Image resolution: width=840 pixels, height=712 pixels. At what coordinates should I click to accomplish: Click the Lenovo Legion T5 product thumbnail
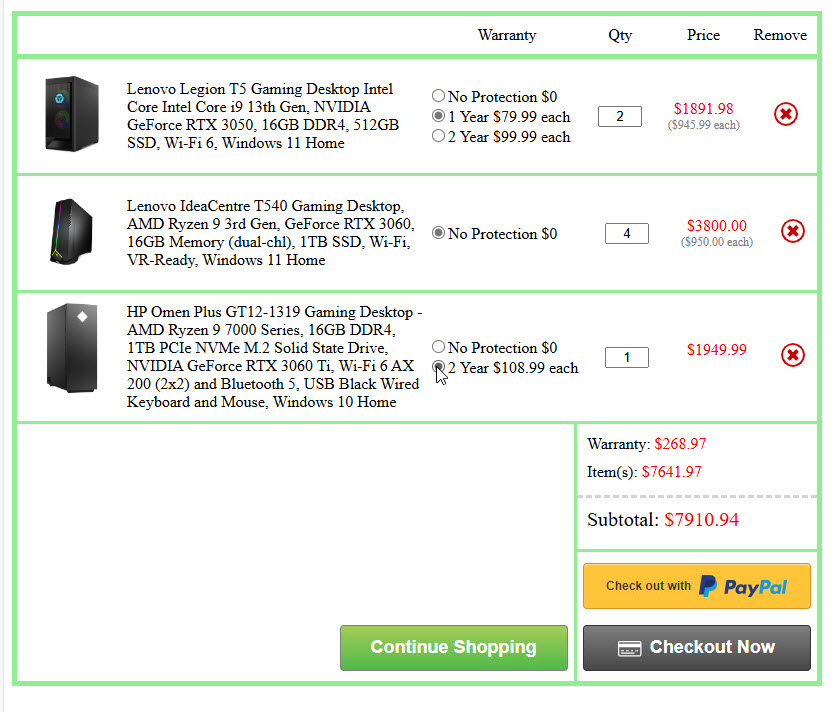point(72,114)
